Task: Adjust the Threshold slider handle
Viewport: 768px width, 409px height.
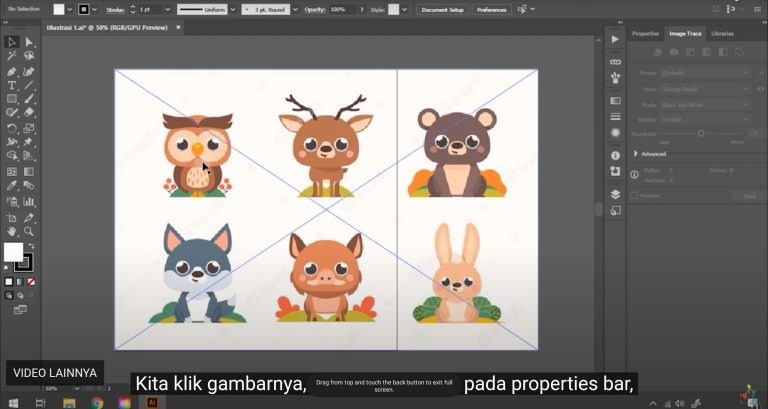Action: (700, 133)
